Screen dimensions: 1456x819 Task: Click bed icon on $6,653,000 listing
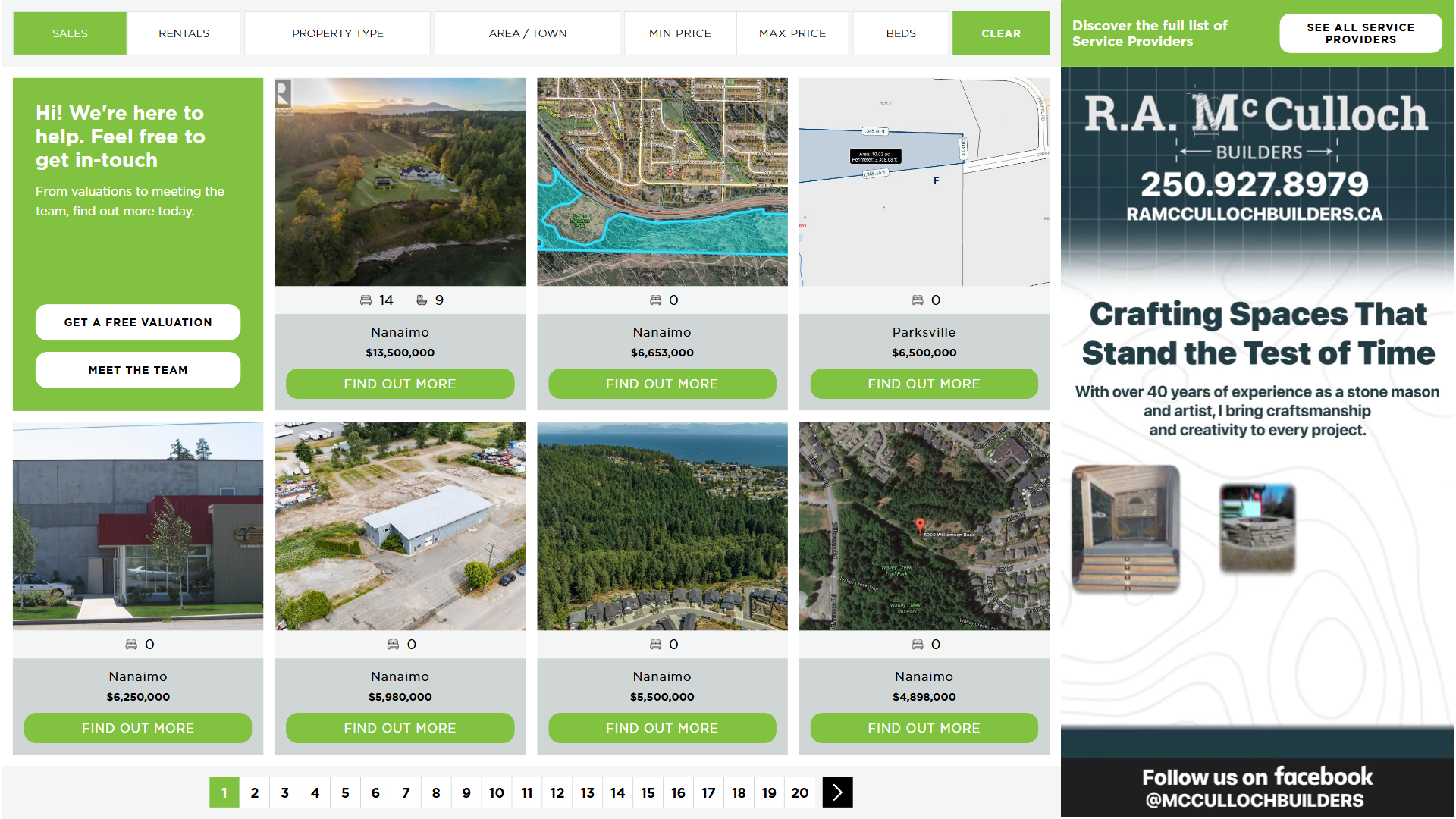pyautogui.click(x=655, y=300)
